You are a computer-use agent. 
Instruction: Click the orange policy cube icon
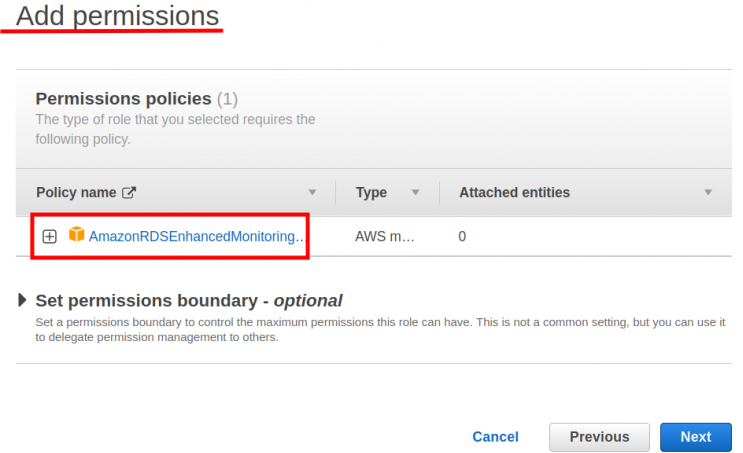76,236
